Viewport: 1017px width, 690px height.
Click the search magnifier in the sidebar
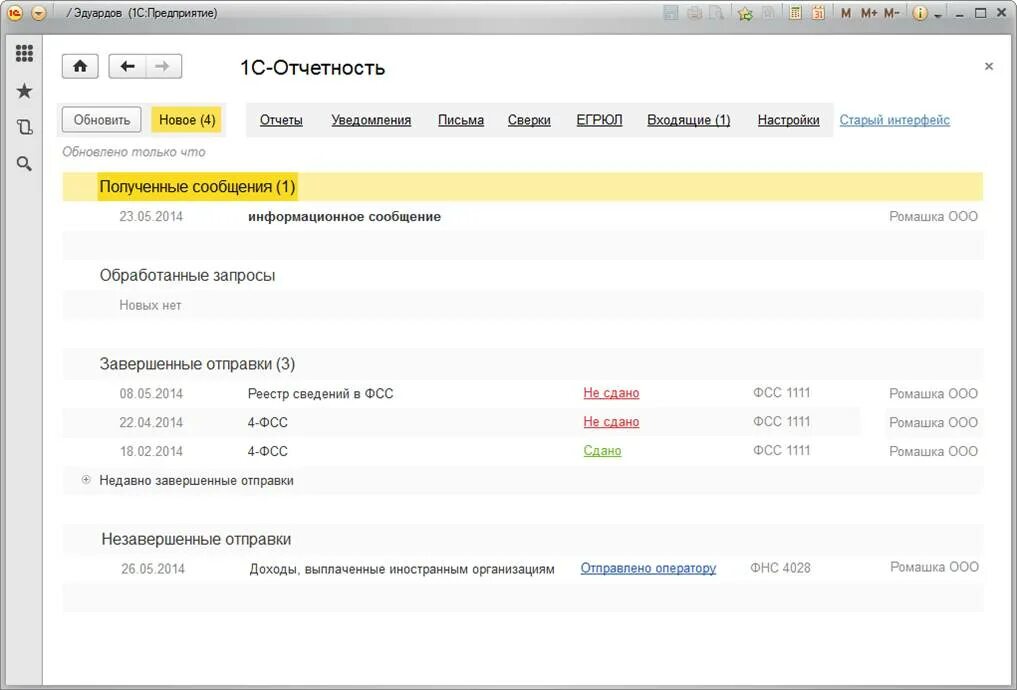point(24,164)
